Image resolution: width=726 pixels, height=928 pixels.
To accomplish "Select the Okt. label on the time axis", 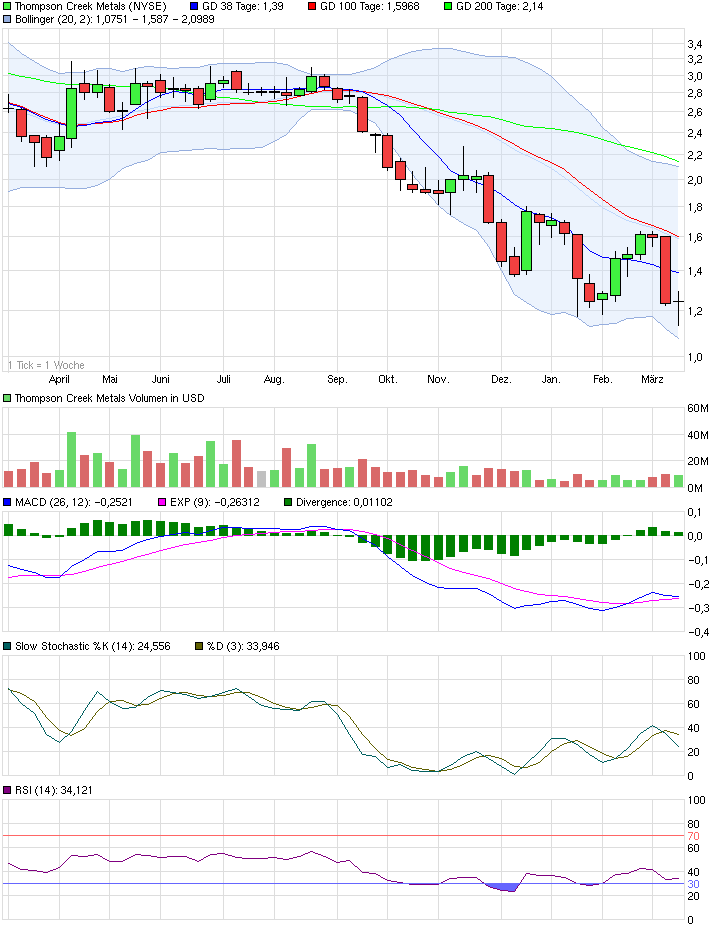I will [x=387, y=380].
